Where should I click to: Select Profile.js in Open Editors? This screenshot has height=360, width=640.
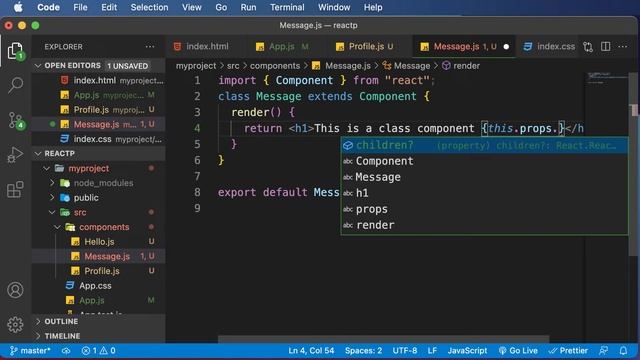(x=99, y=110)
